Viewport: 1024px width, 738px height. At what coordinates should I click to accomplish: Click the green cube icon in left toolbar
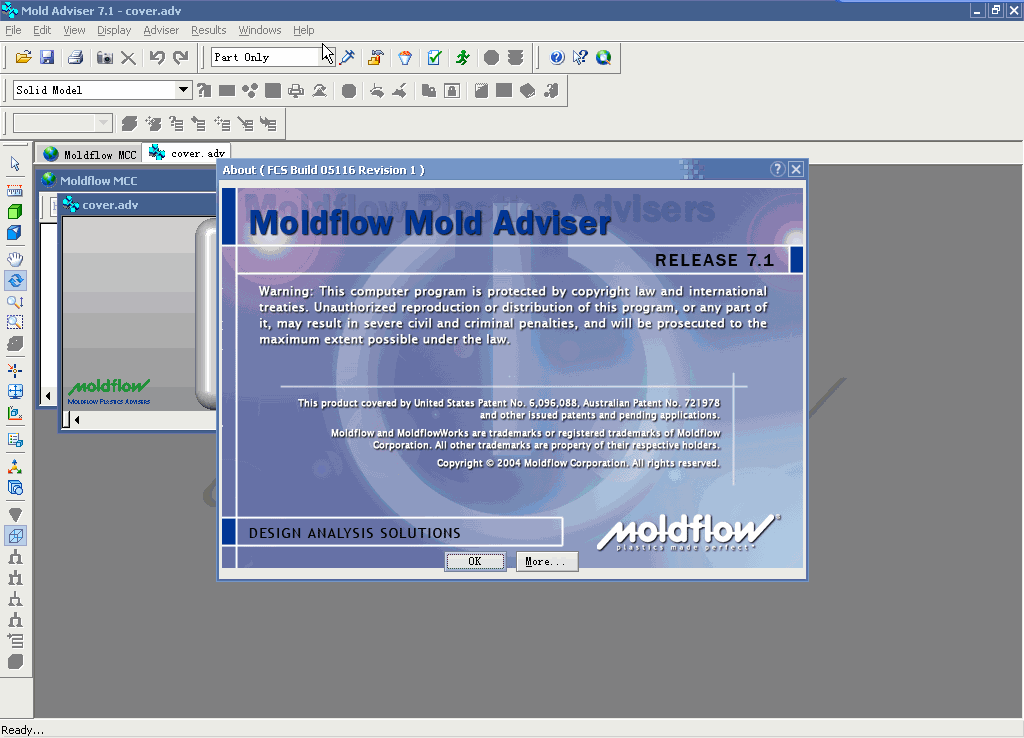(x=15, y=212)
